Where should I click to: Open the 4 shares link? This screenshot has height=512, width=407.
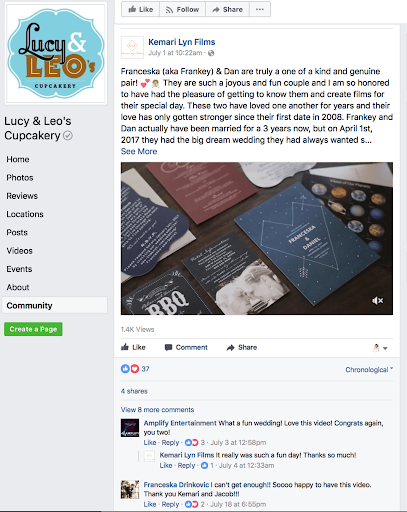(x=134, y=391)
